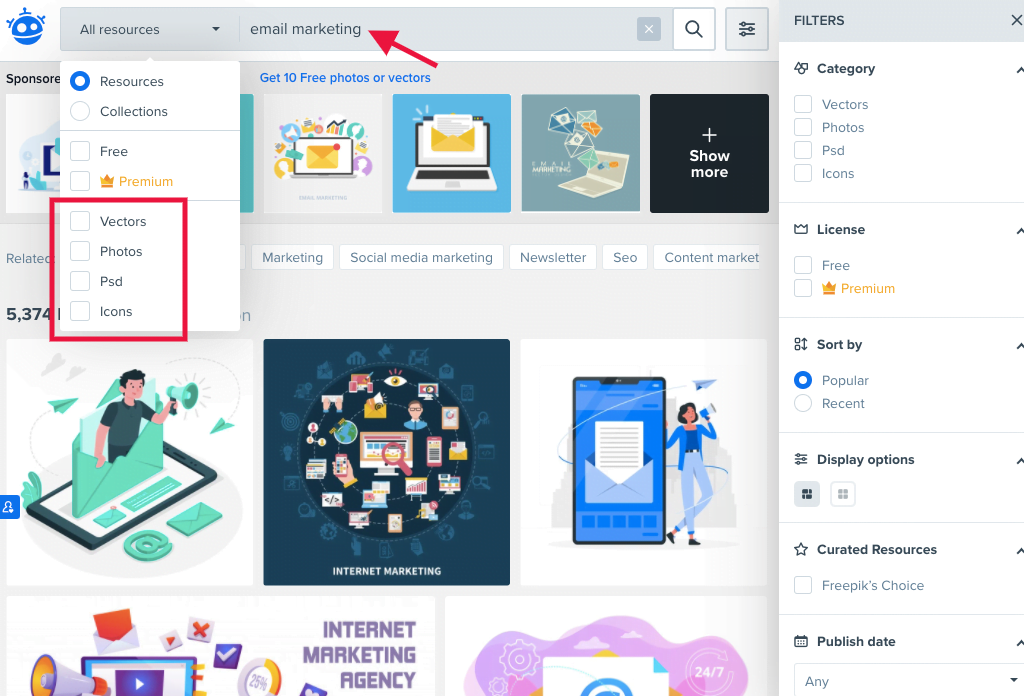Click the Content marketing related tag
1024x696 pixels.
[708, 257]
